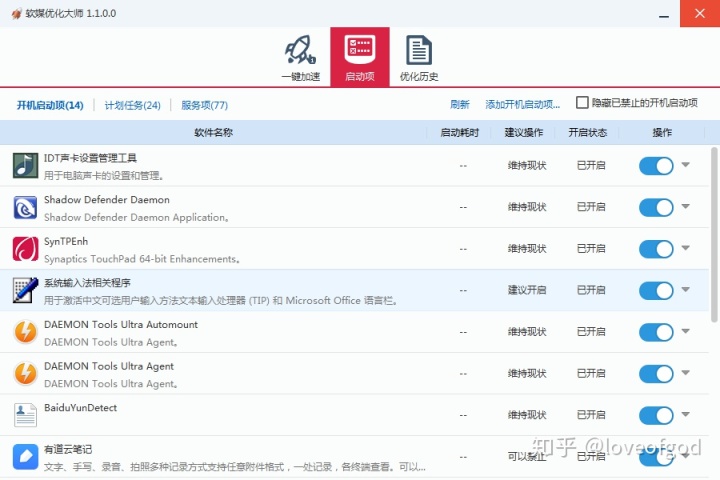This screenshot has height=480, width=720.
Task: Click the 有道云笔记 blue note icon
Action: (25, 457)
